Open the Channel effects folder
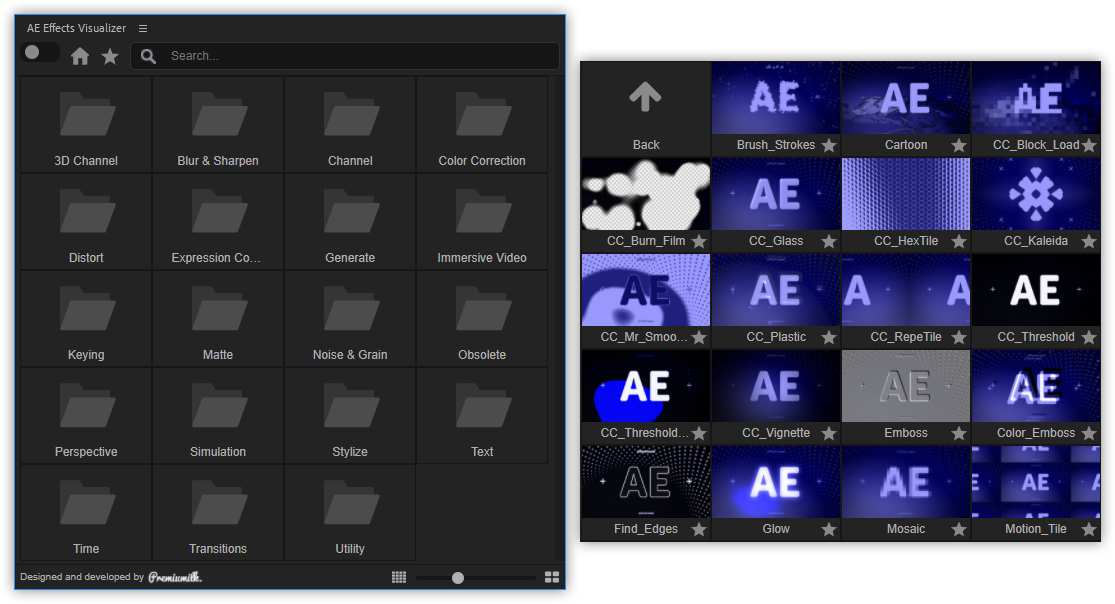Viewport: 1115px width, 604px height. tap(350, 124)
